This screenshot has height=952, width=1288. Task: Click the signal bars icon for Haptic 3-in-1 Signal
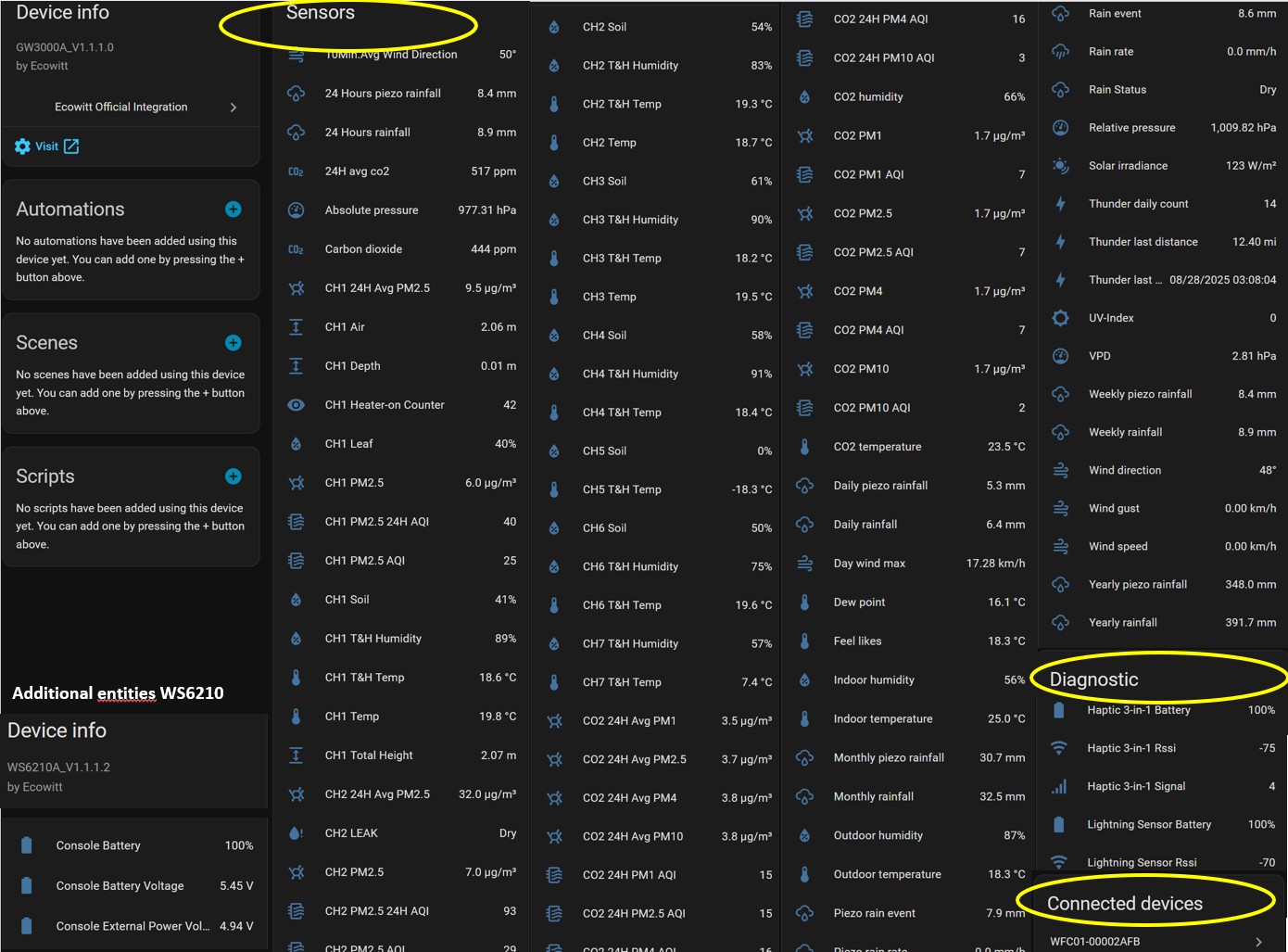[1059, 786]
